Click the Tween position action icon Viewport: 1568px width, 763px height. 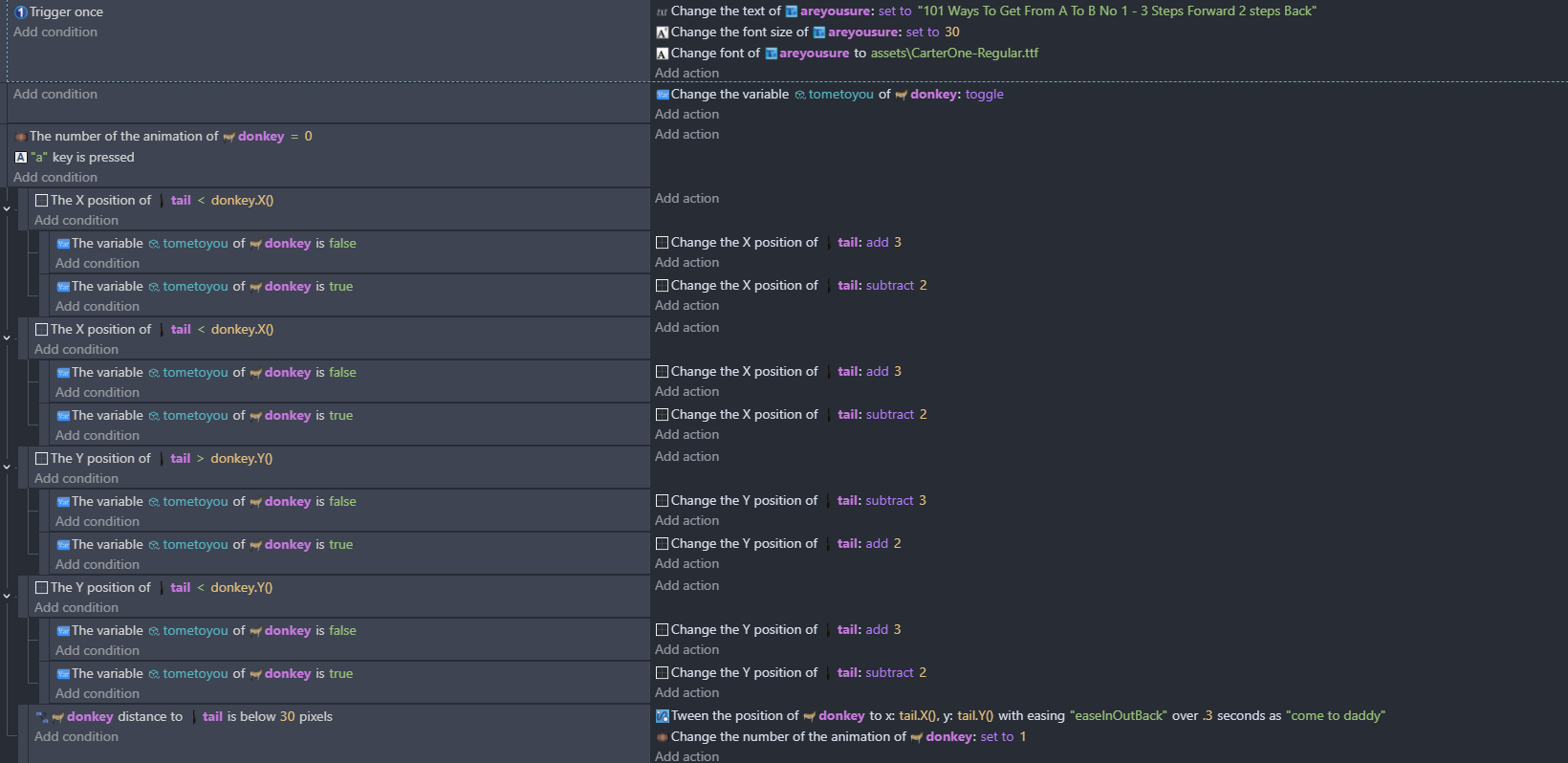(662, 716)
